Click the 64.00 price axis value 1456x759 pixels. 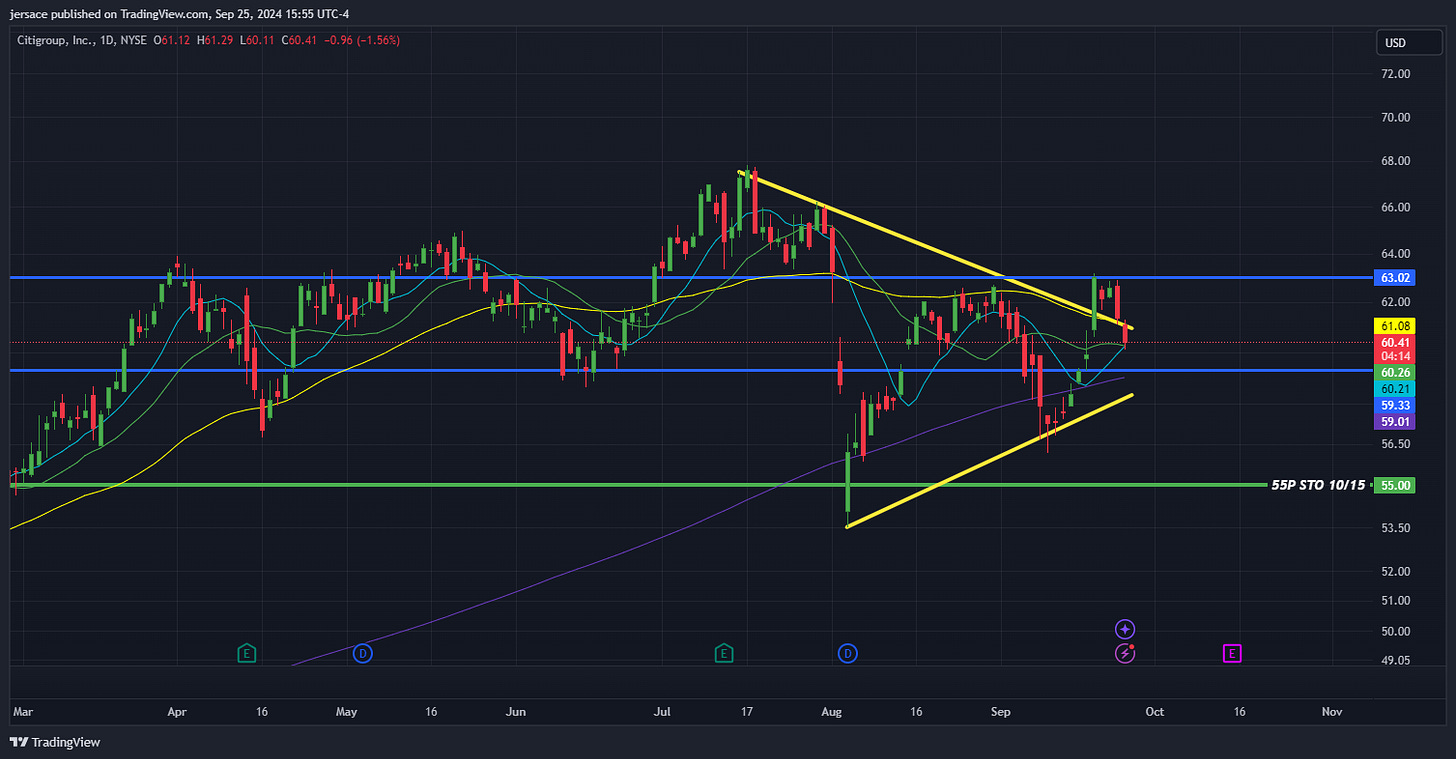pos(1395,254)
